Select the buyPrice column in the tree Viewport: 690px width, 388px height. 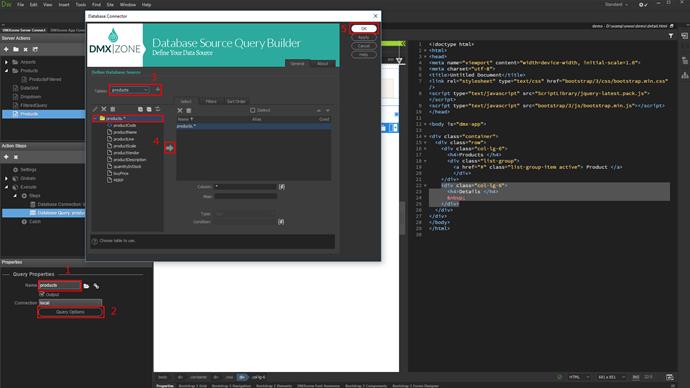[x=121, y=173]
